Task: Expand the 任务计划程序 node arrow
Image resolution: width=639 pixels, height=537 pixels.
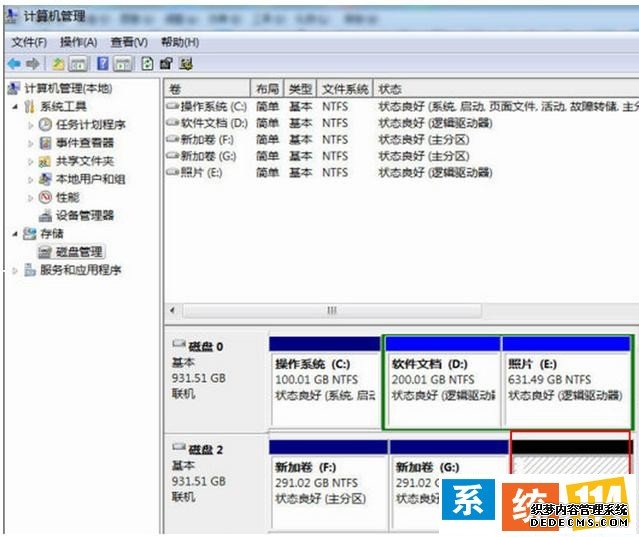Action: pos(31,125)
